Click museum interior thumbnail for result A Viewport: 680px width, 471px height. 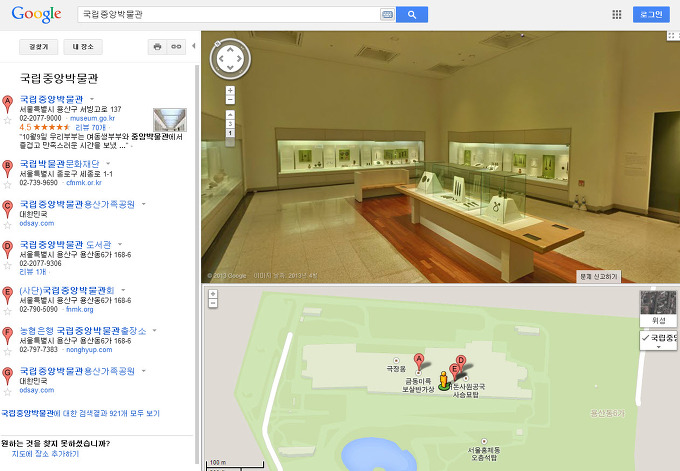click(169, 119)
